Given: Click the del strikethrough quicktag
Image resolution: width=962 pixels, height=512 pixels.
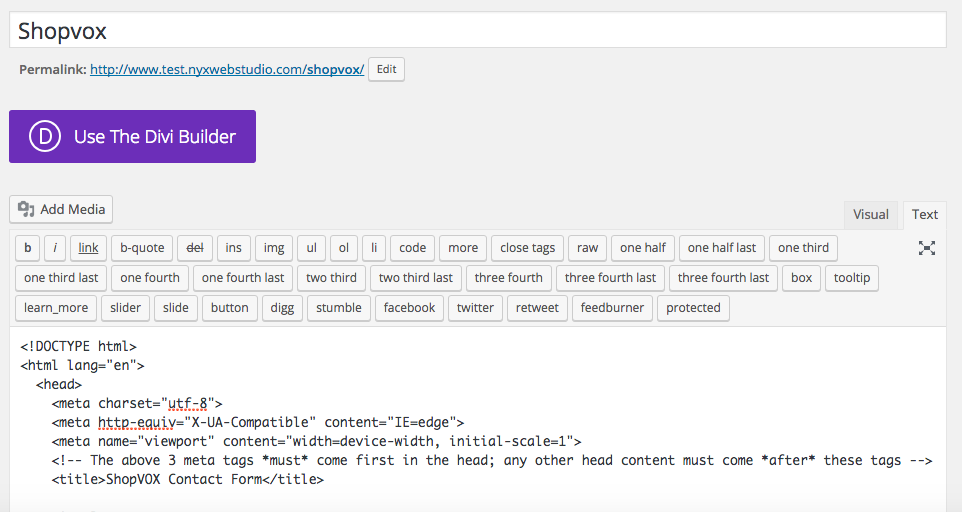Looking at the screenshot, I should (x=195, y=248).
